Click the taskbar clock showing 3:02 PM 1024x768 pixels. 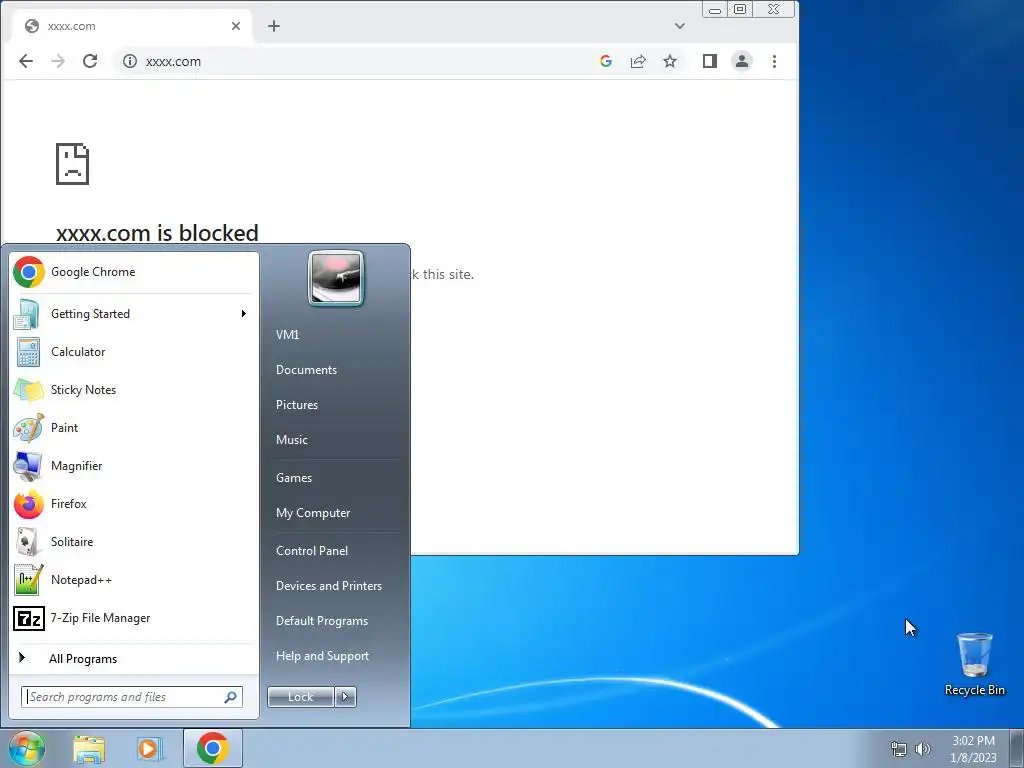click(x=973, y=749)
